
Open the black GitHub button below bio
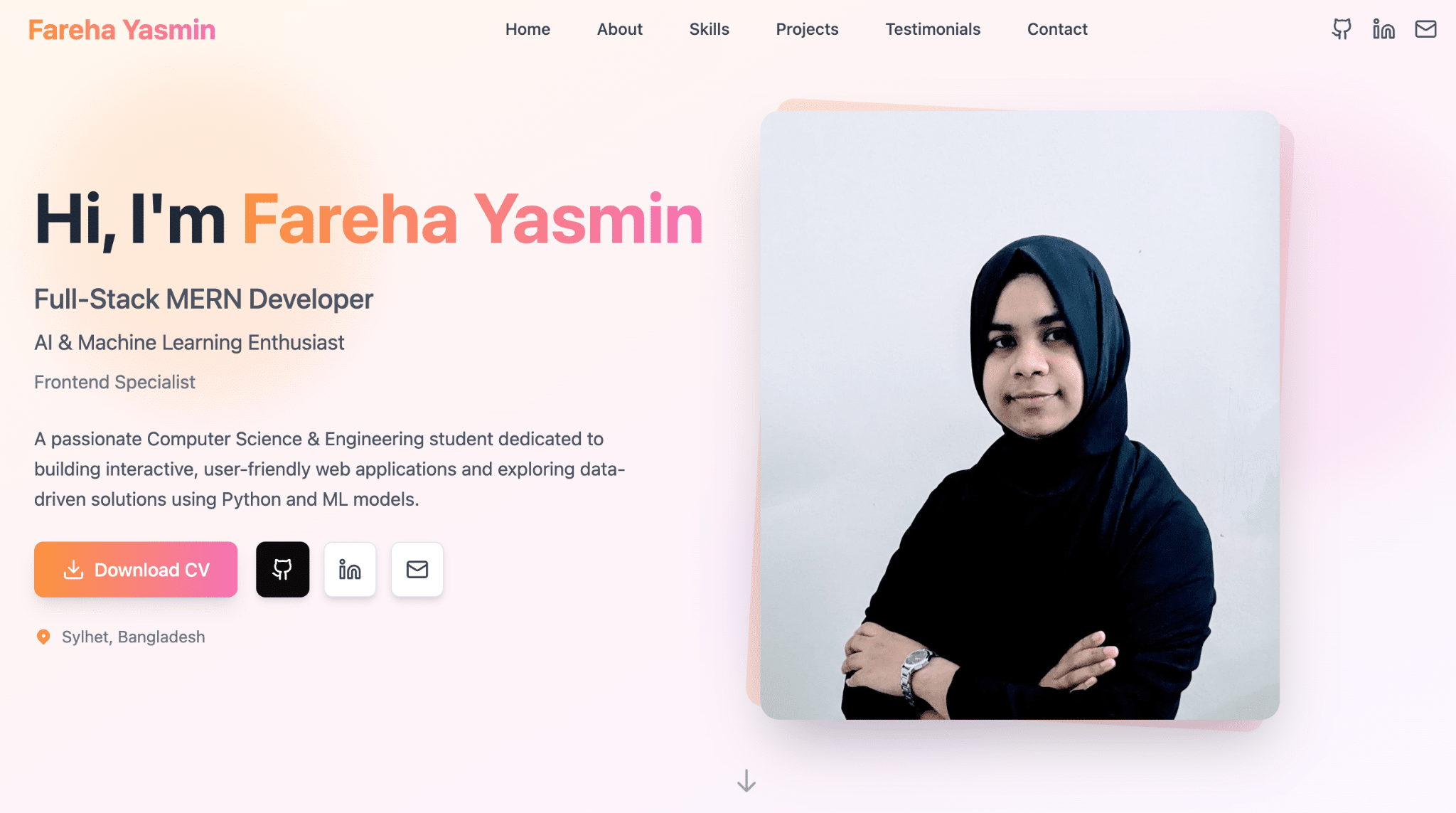(282, 569)
